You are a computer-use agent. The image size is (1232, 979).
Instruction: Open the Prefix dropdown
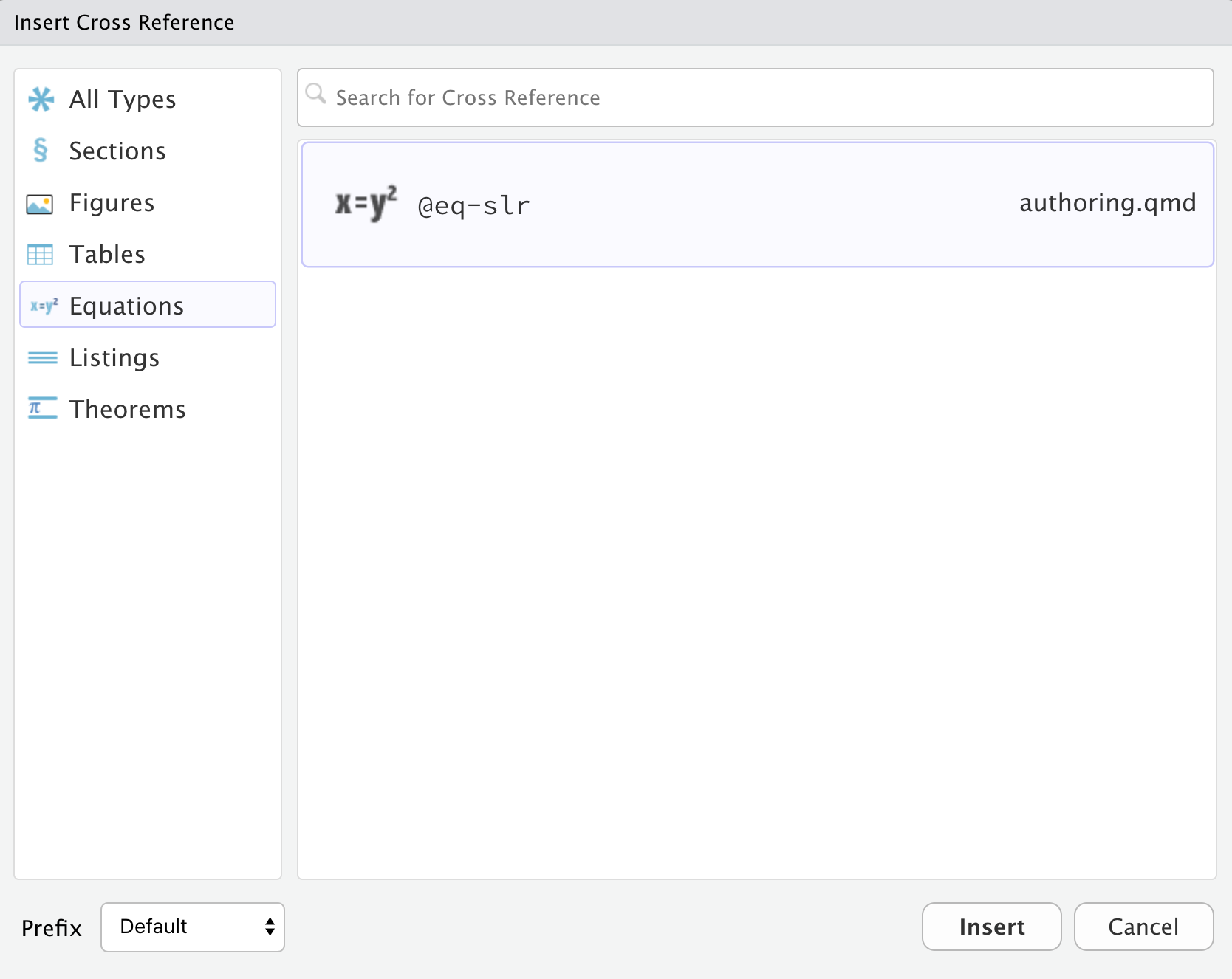(x=192, y=927)
